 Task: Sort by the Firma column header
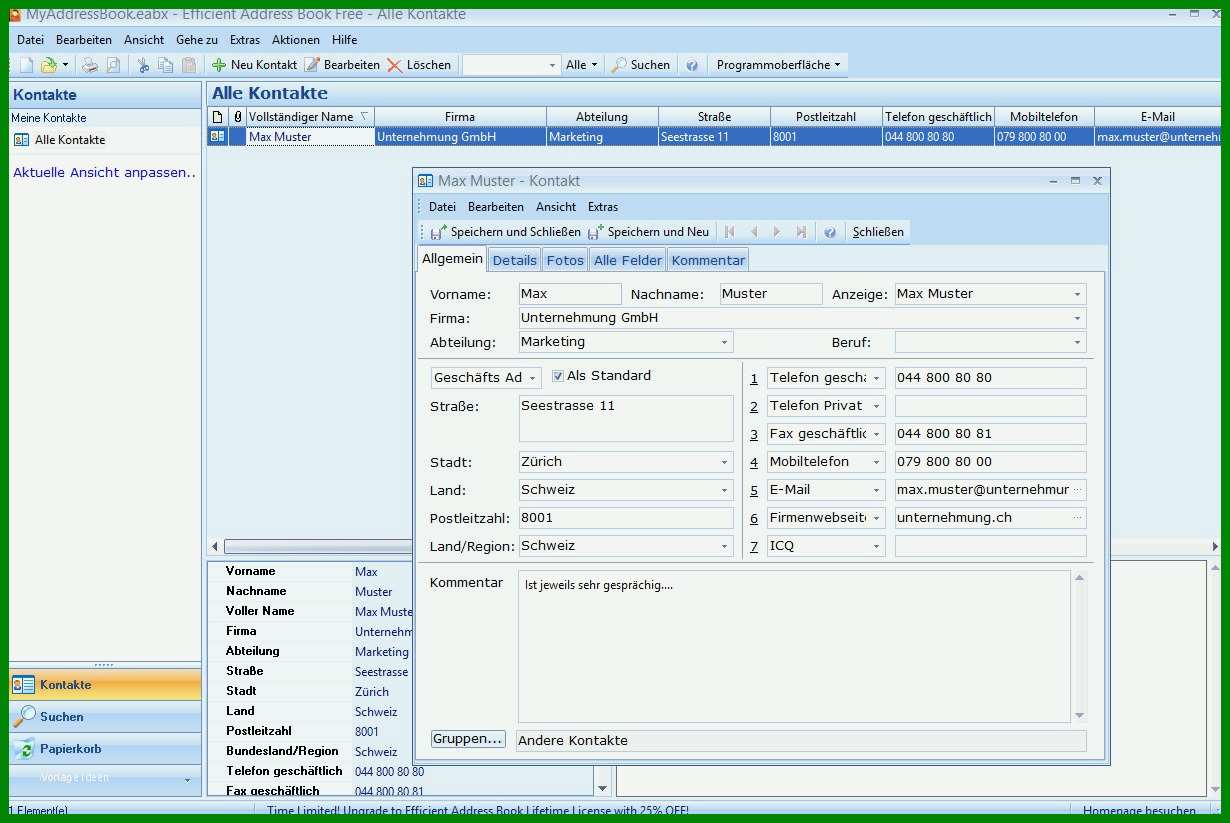[x=460, y=117]
